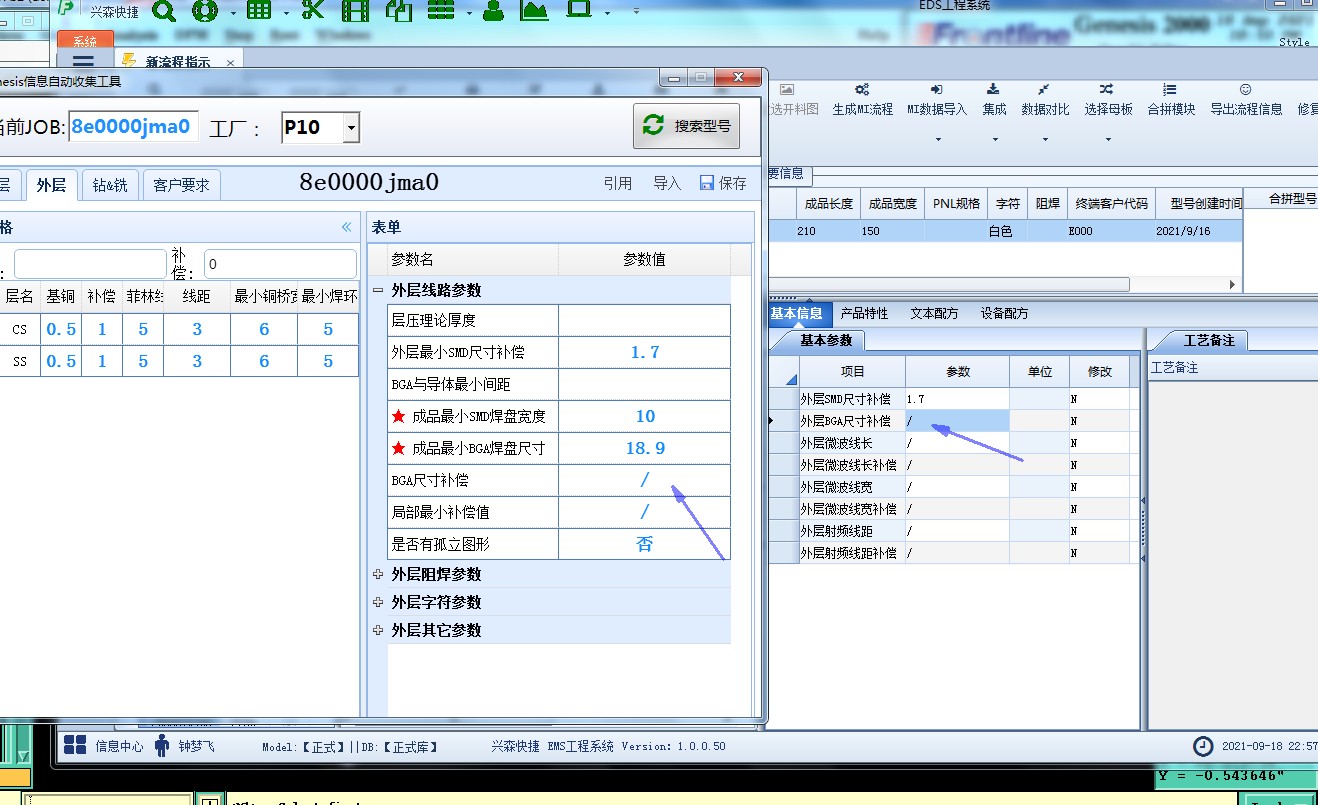
Task: Click the 引用 button
Action: point(618,183)
